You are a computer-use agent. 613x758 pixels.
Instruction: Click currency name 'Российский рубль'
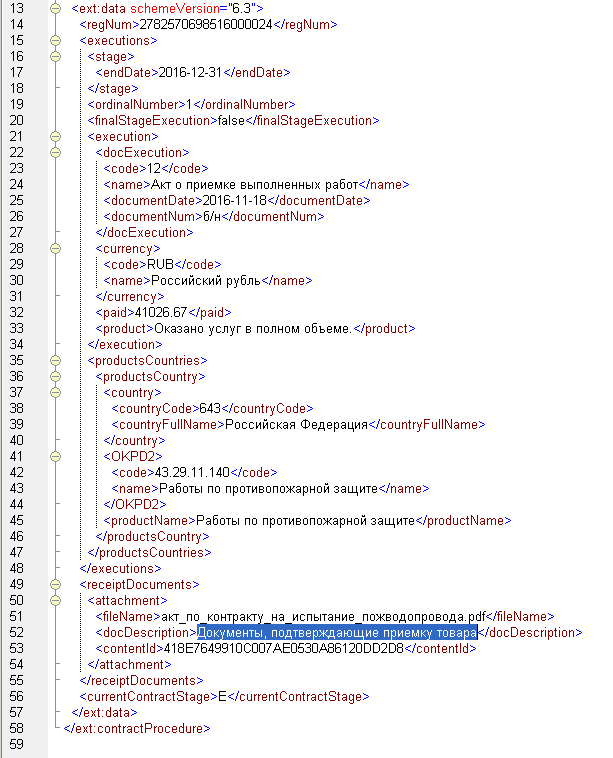(206, 280)
